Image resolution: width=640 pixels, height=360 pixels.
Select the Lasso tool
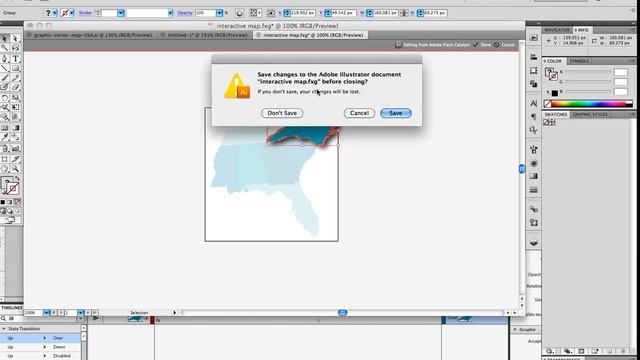[16, 48]
